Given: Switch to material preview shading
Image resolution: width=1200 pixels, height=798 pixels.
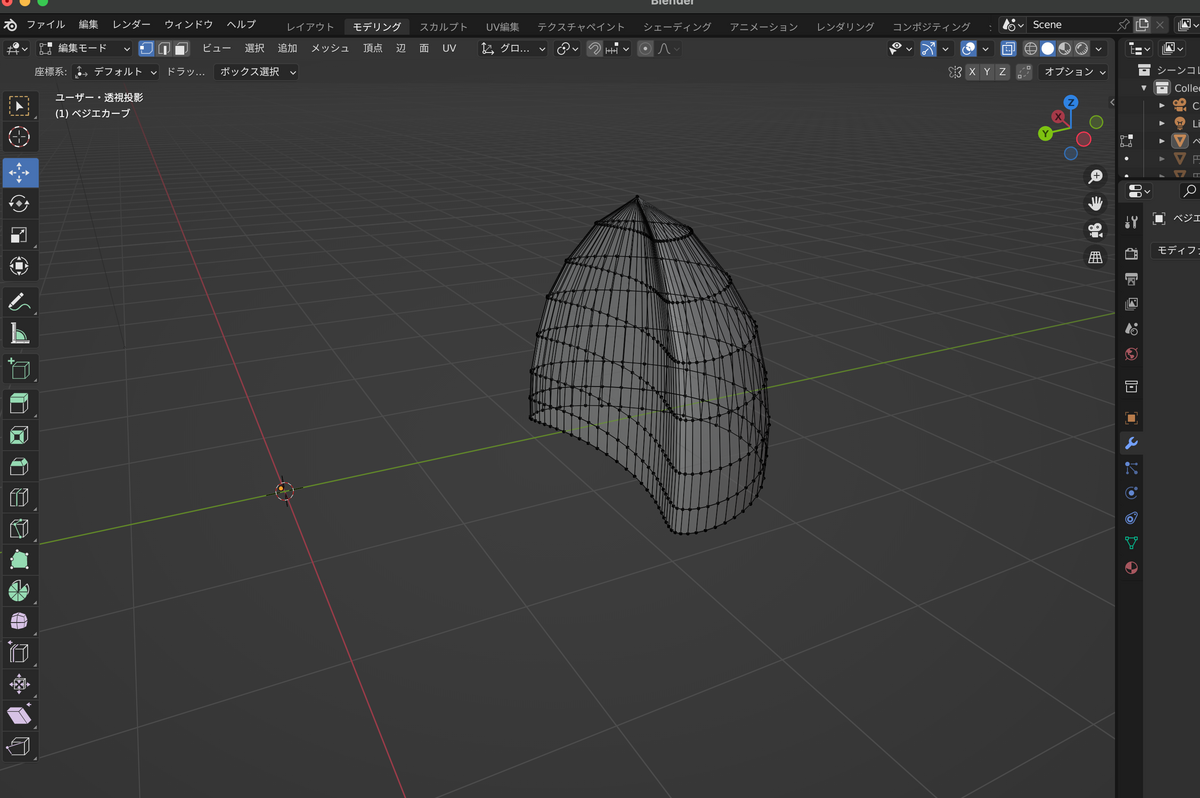Looking at the screenshot, I should click(1064, 48).
